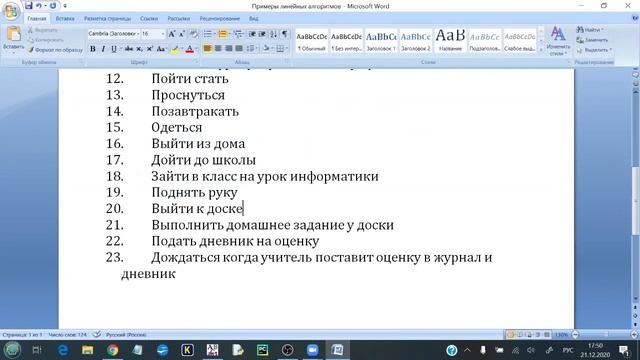This screenshot has width=640, height=360.
Task: Redo the last action
Action: tap(53, 6)
